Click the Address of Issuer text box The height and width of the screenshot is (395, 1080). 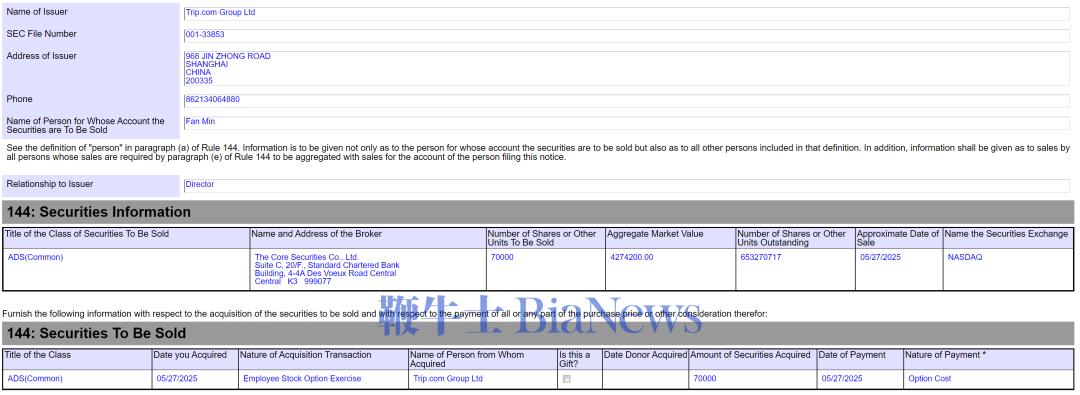click(x=626, y=68)
